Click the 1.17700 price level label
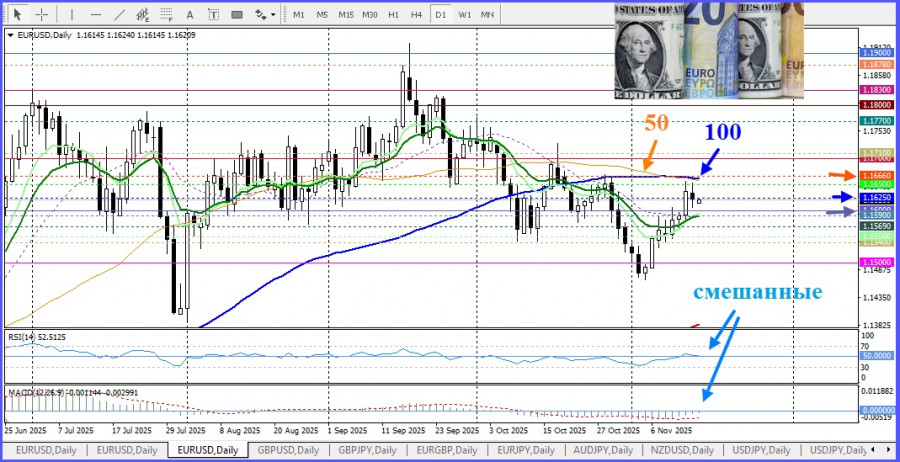 coord(878,121)
